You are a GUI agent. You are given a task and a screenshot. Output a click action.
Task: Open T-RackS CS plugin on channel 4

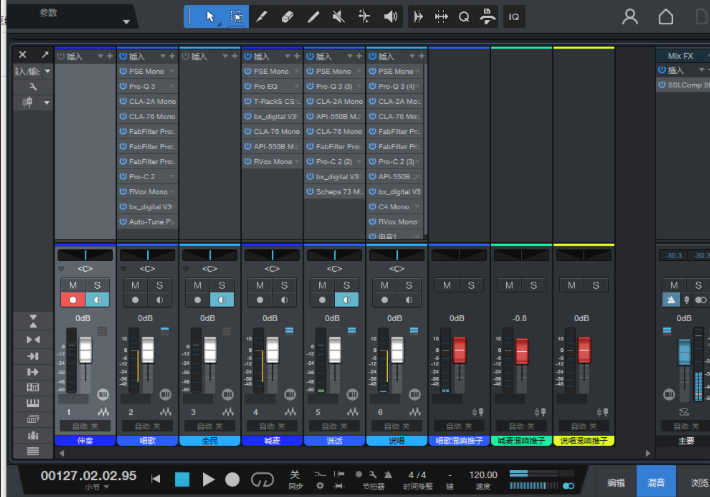[x=273, y=101]
